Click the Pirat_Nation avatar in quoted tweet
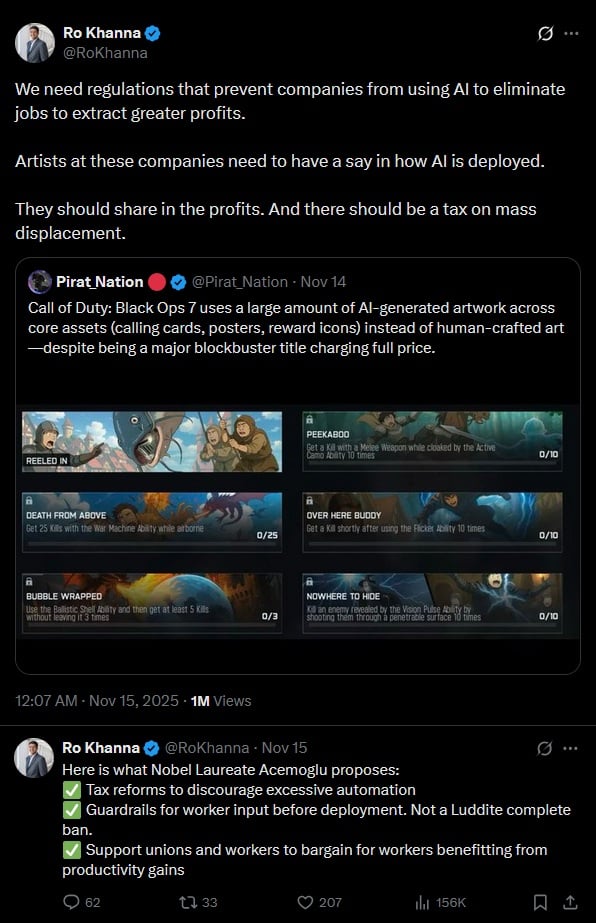 [x=40, y=282]
